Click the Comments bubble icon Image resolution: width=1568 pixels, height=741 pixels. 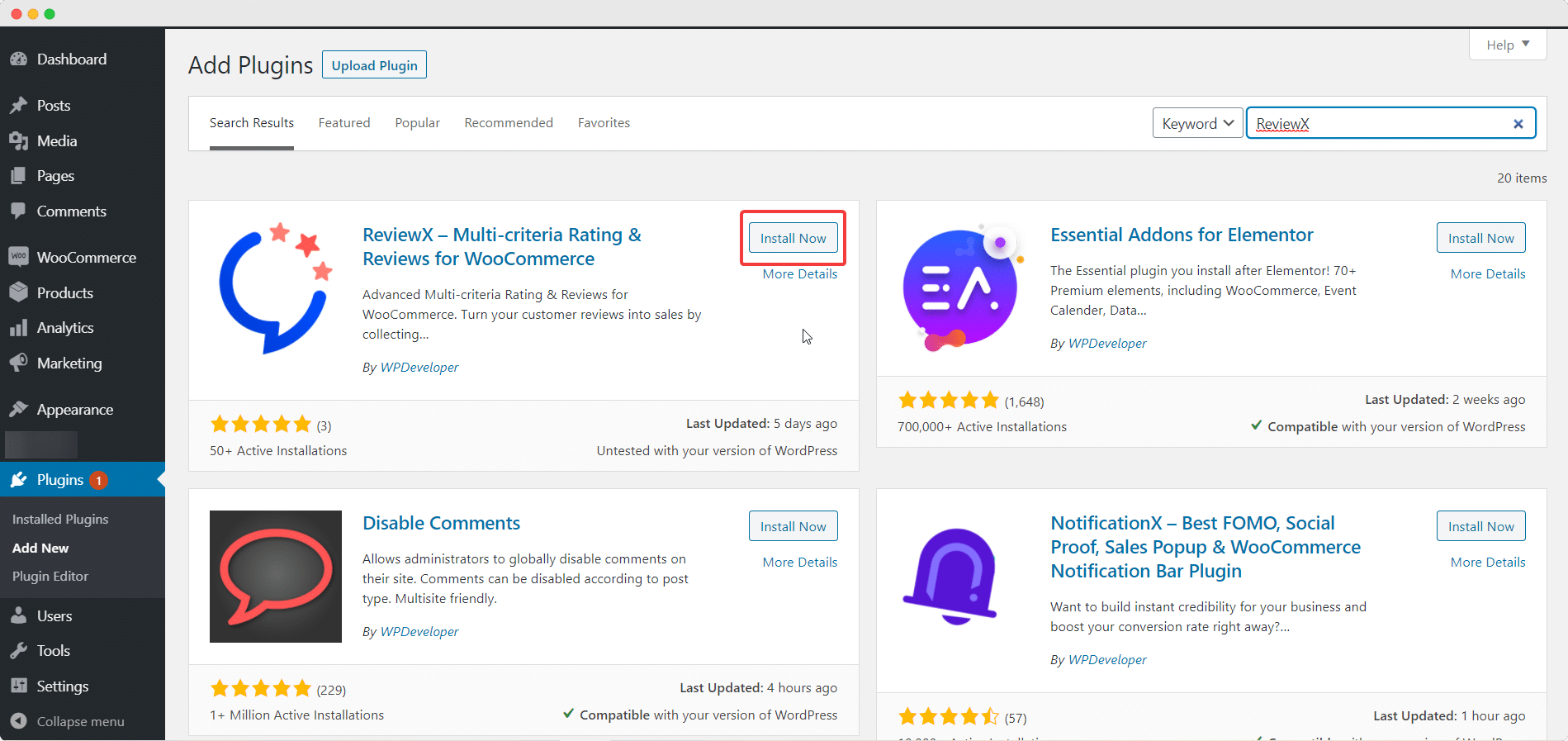[18, 211]
